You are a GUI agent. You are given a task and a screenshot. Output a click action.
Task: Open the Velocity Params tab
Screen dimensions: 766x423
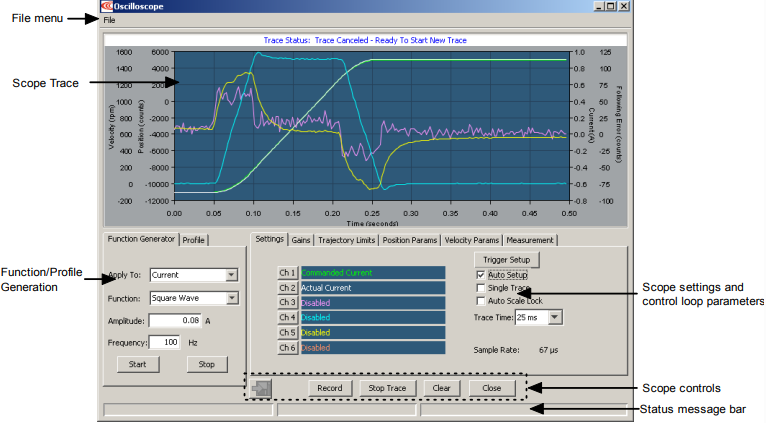[471, 240]
